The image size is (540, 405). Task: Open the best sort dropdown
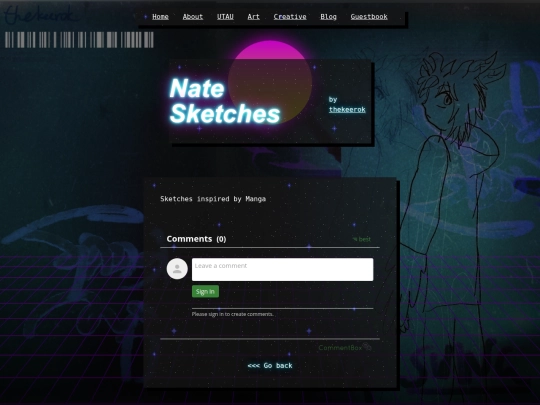(x=362, y=239)
